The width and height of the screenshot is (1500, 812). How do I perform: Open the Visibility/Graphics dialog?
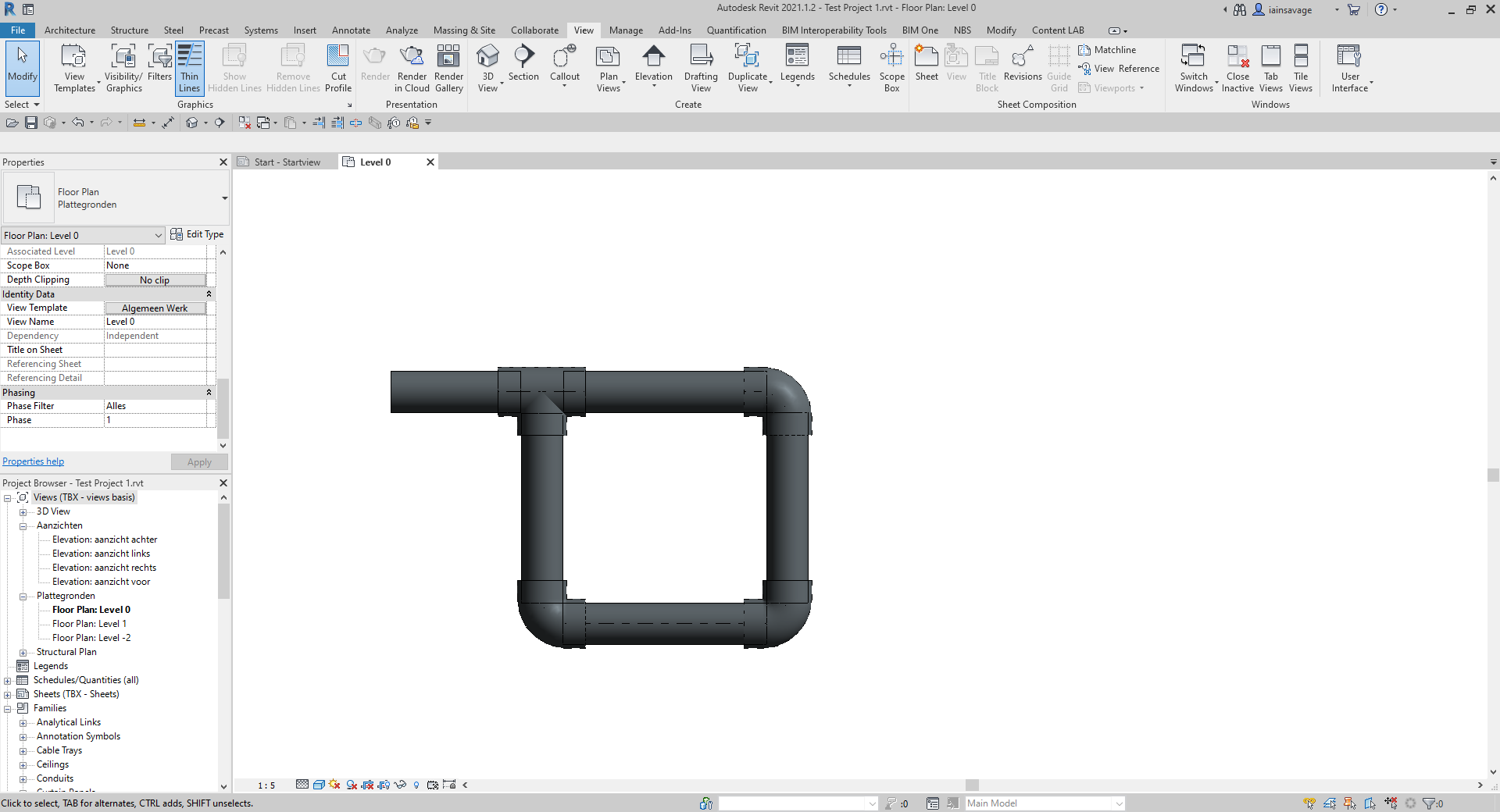[x=123, y=69]
